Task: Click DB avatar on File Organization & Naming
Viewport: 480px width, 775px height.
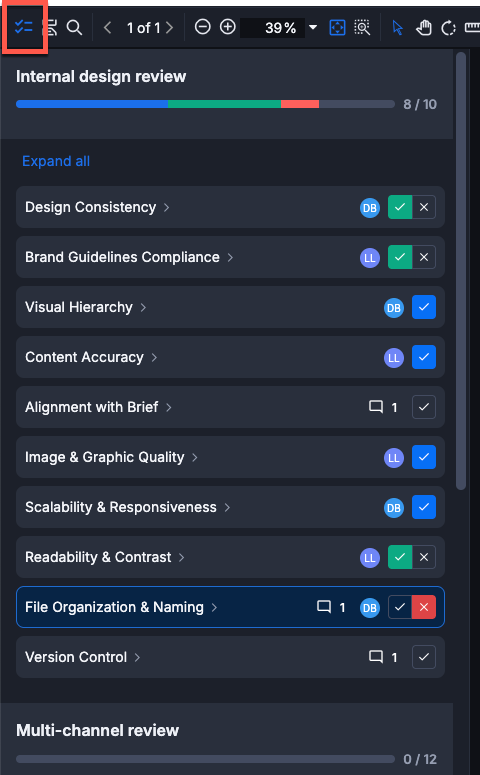Action: 370,607
